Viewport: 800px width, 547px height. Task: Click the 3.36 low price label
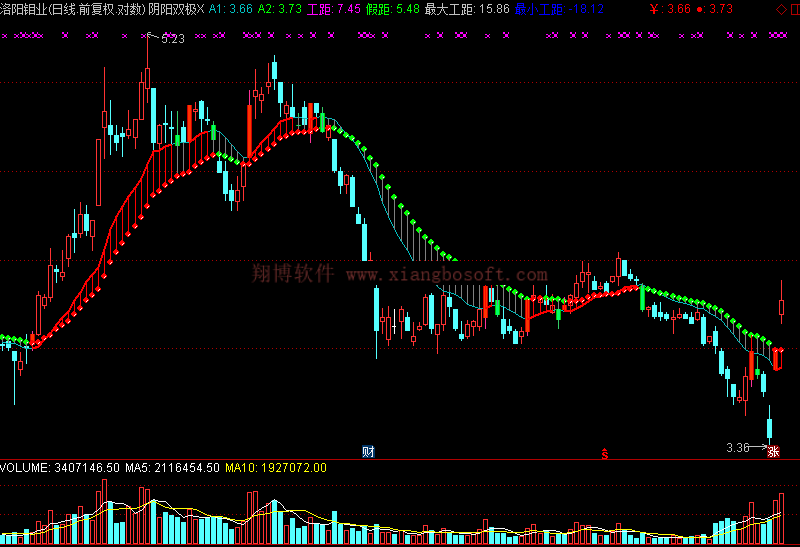point(736,447)
